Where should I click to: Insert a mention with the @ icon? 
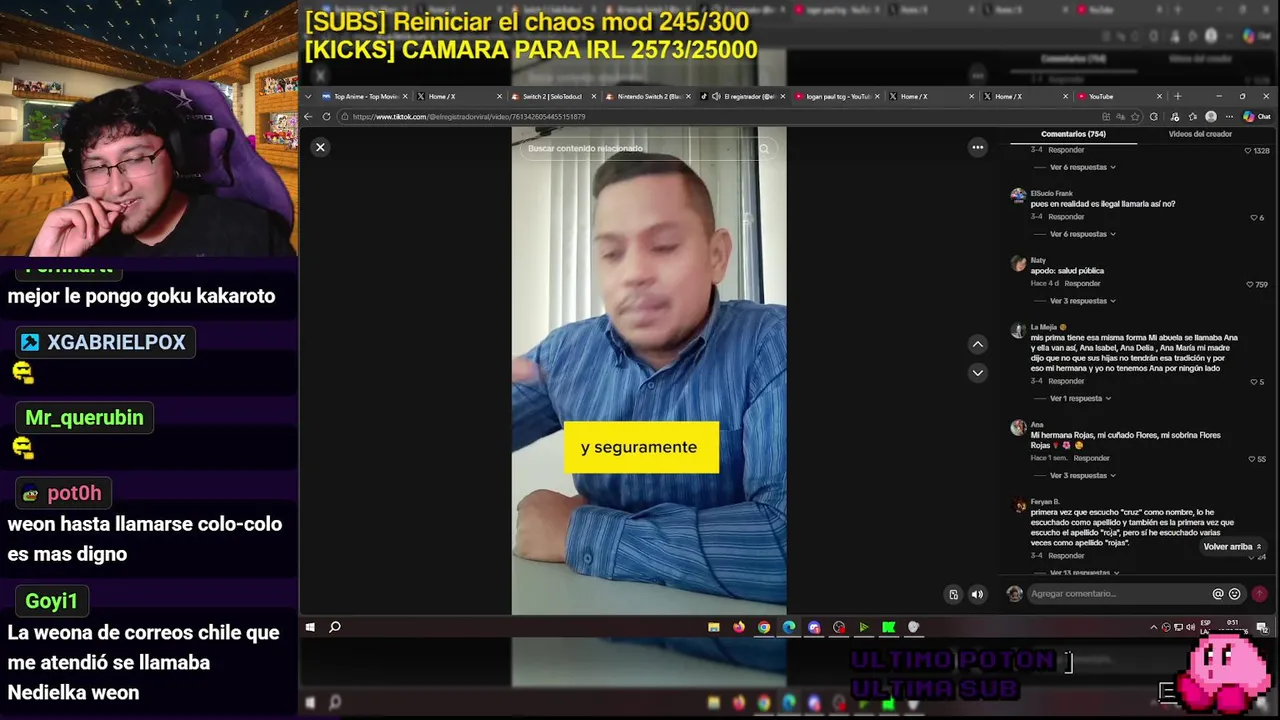click(x=1218, y=594)
